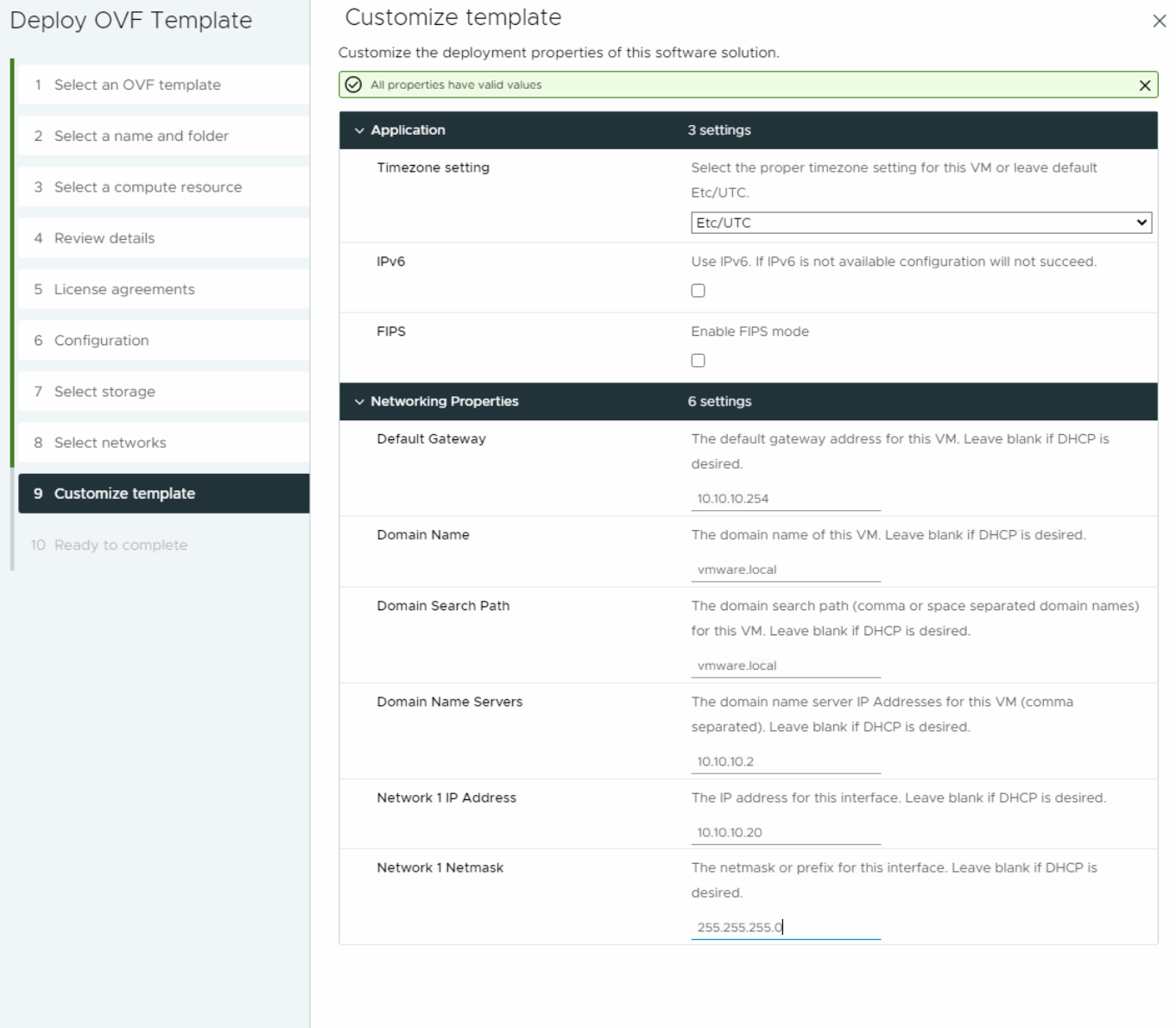Enable the IPv6 checkbox
1176x1028 pixels.
click(x=698, y=290)
